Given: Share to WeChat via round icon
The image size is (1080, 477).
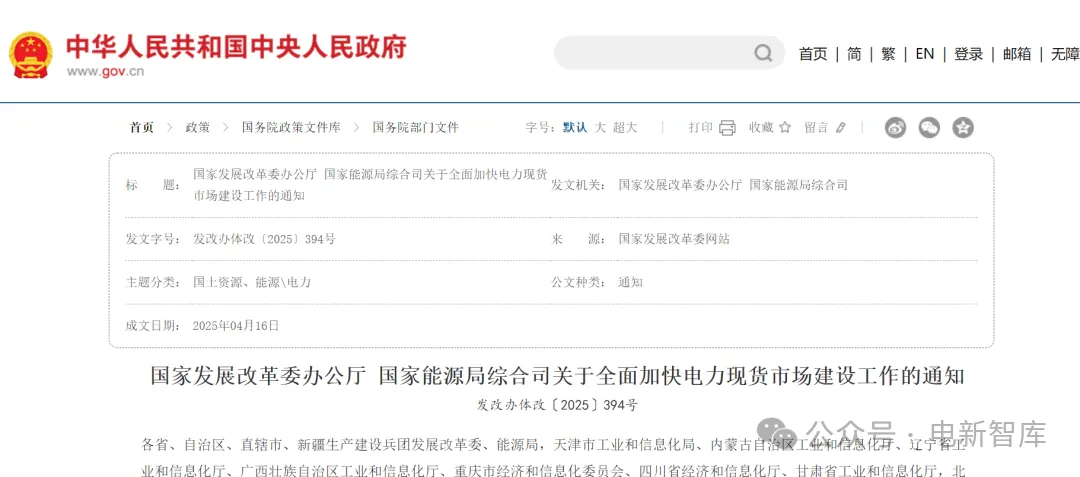Looking at the screenshot, I should click(929, 127).
